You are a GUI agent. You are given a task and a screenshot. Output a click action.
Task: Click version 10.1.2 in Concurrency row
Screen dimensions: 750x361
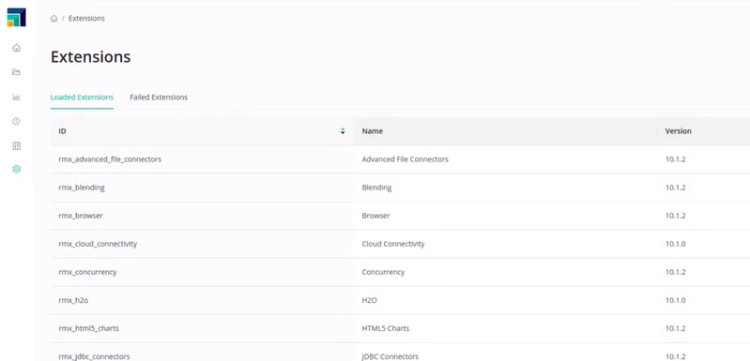(x=675, y=272)
